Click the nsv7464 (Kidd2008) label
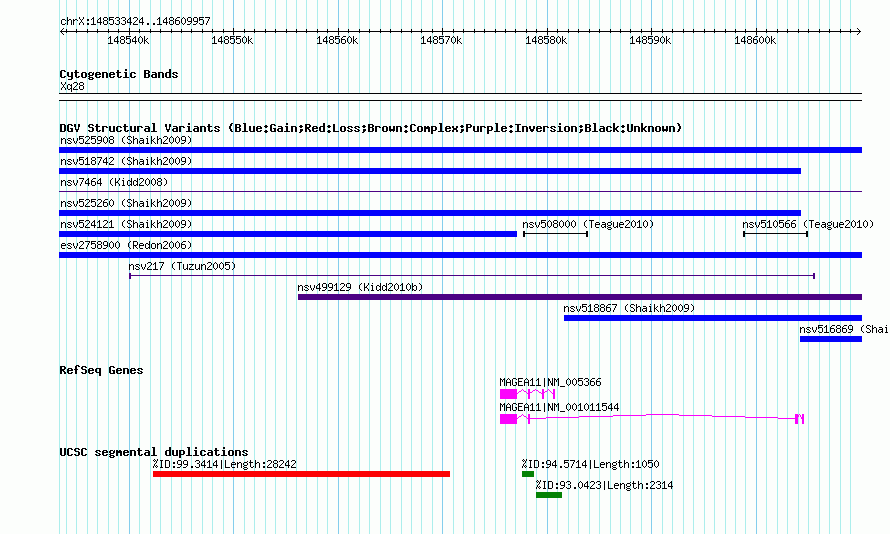 pyautogui.click(x=114, y=182)
